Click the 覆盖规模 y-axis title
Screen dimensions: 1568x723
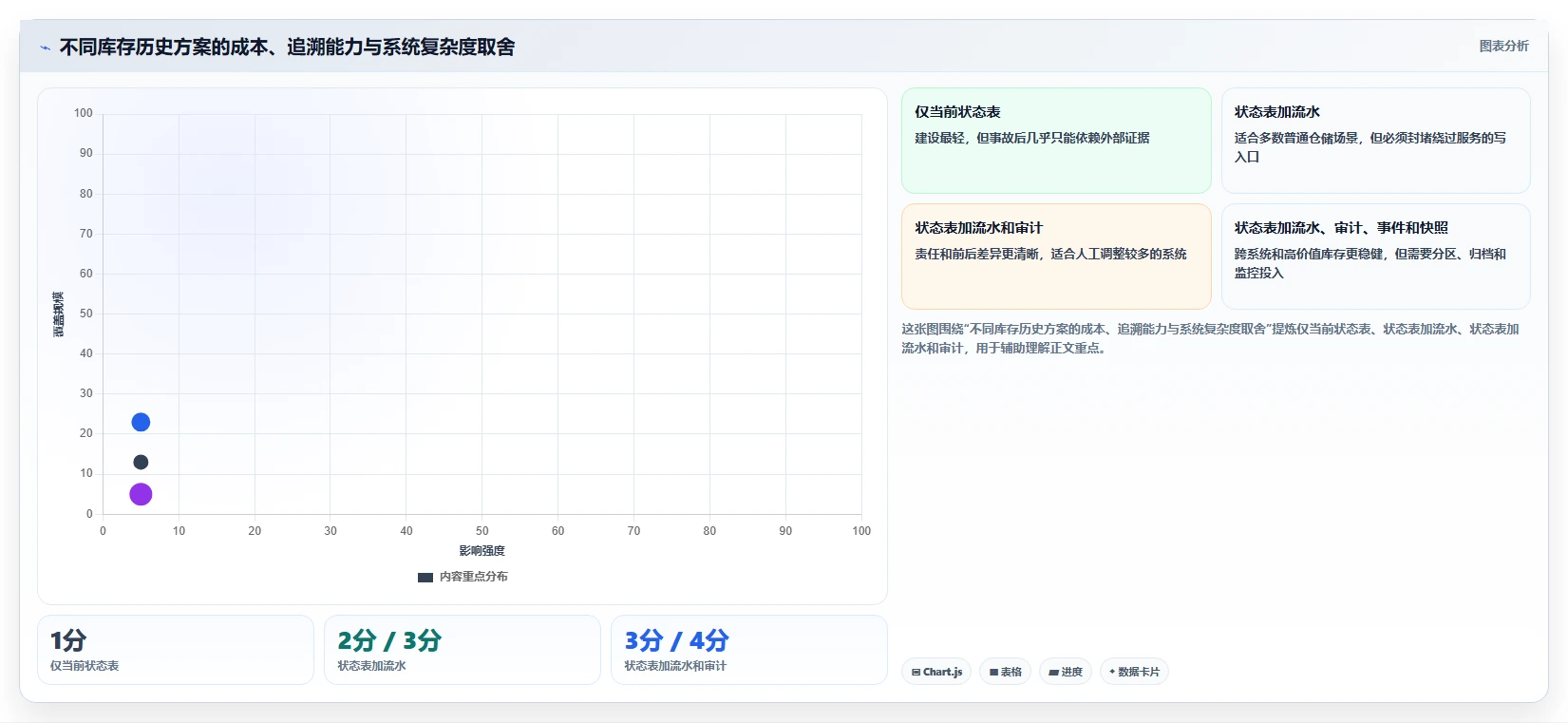[58, 314]
